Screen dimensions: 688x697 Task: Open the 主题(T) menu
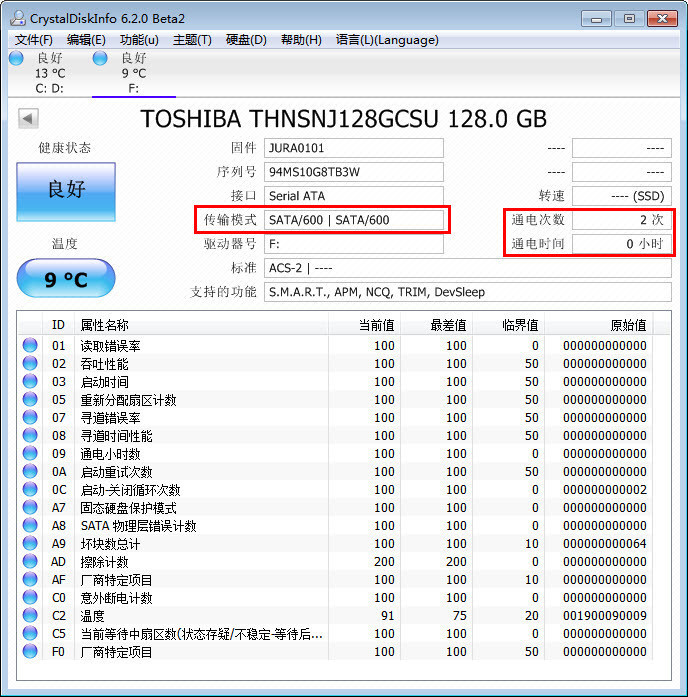[192, 40]
